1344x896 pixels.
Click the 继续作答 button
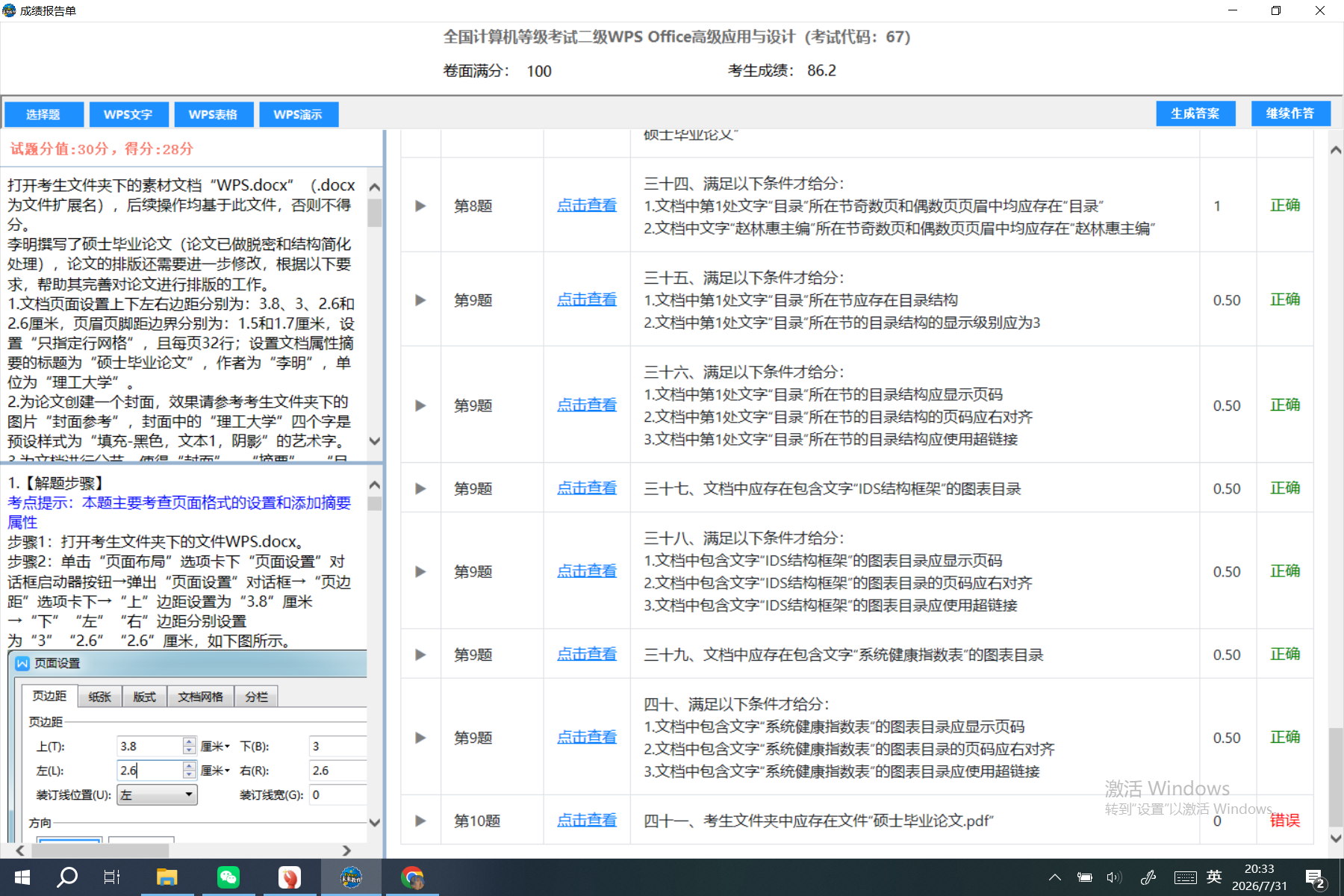(1291, 113)
